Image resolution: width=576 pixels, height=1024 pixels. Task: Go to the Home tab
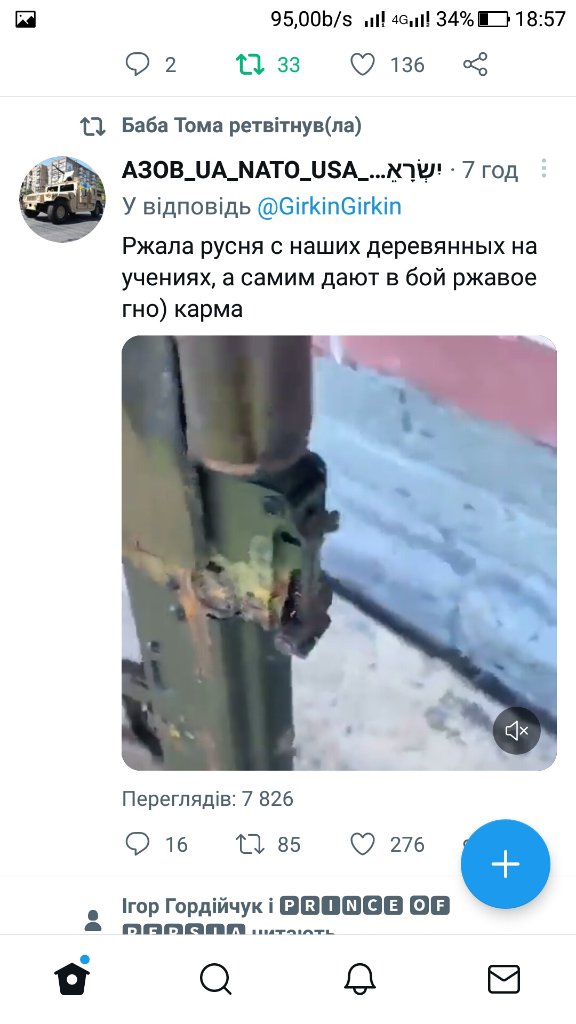72,978
